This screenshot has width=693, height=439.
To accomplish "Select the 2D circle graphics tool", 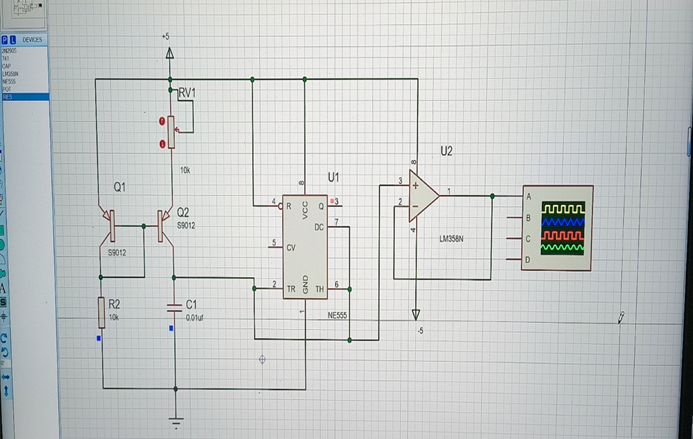I will pyautogui.click(x=2, y=244).
